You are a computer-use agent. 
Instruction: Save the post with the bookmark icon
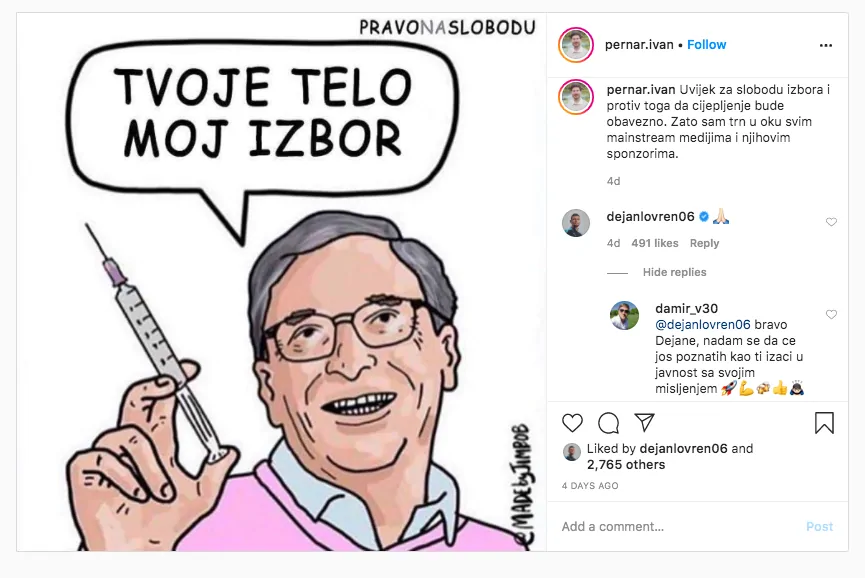click(x=824, y=423)
